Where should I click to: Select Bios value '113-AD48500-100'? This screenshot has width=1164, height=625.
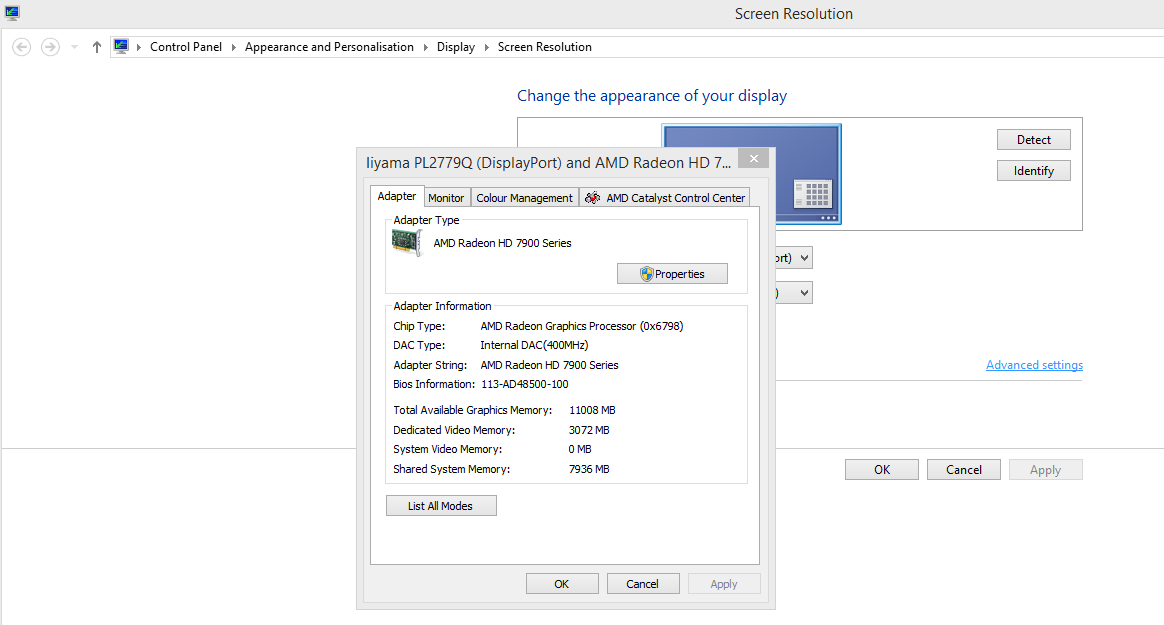click(x=525, y=384)
